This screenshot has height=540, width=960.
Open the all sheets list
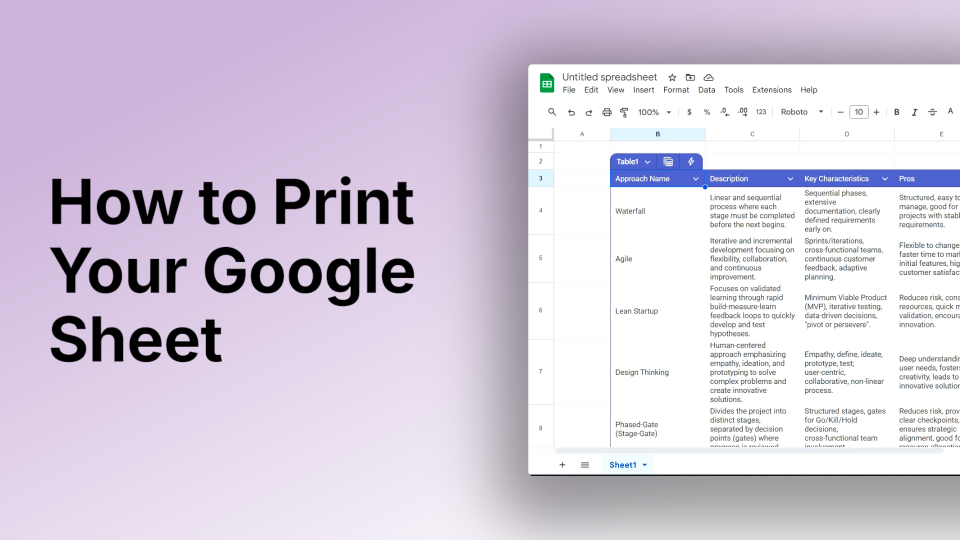point(585,465)
